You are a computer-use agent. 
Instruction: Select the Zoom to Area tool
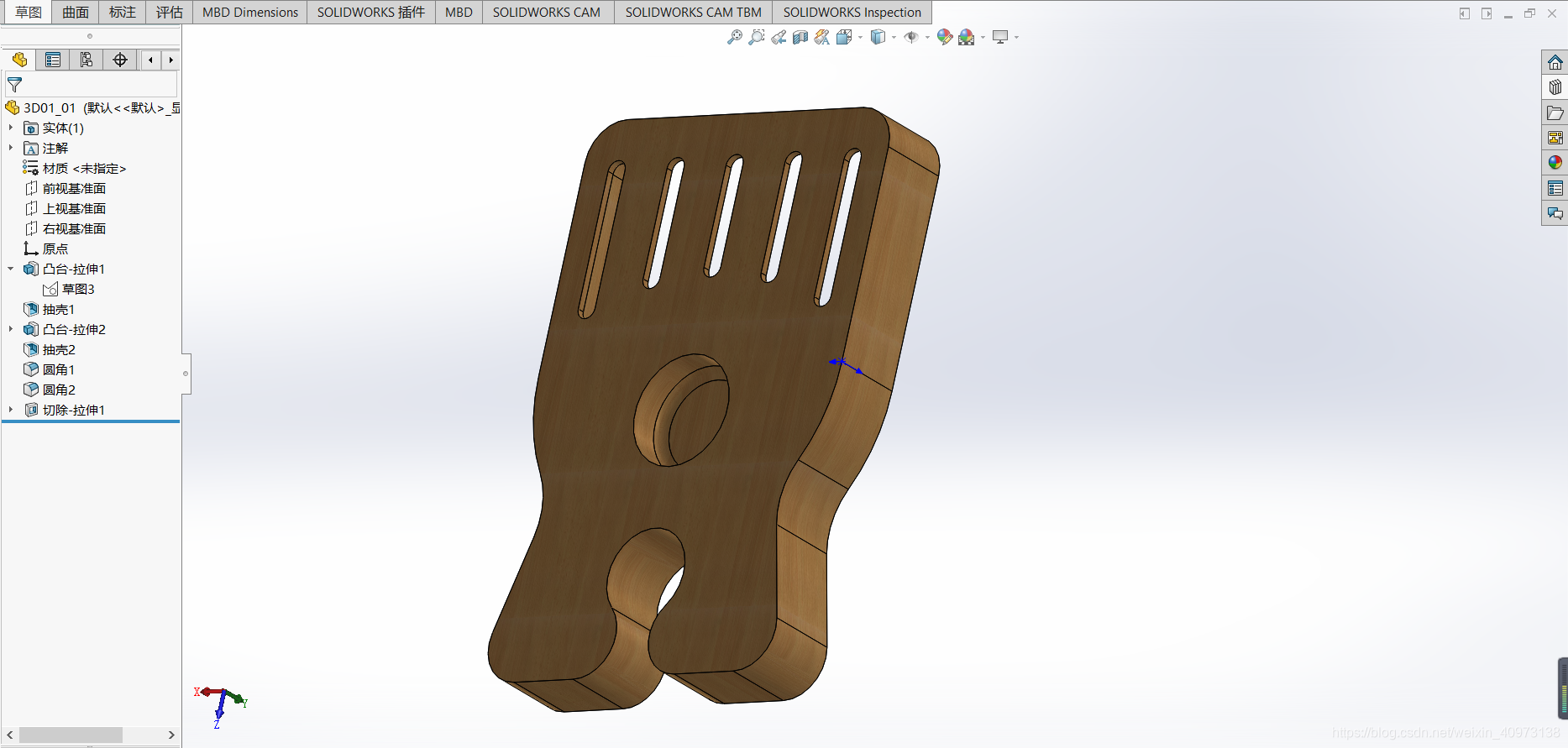[x=757, y=37]
